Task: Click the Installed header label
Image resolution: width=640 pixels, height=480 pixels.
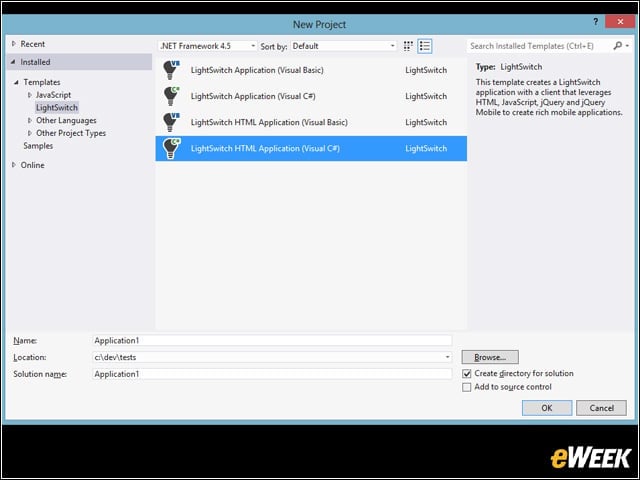Action: point(36,62)
